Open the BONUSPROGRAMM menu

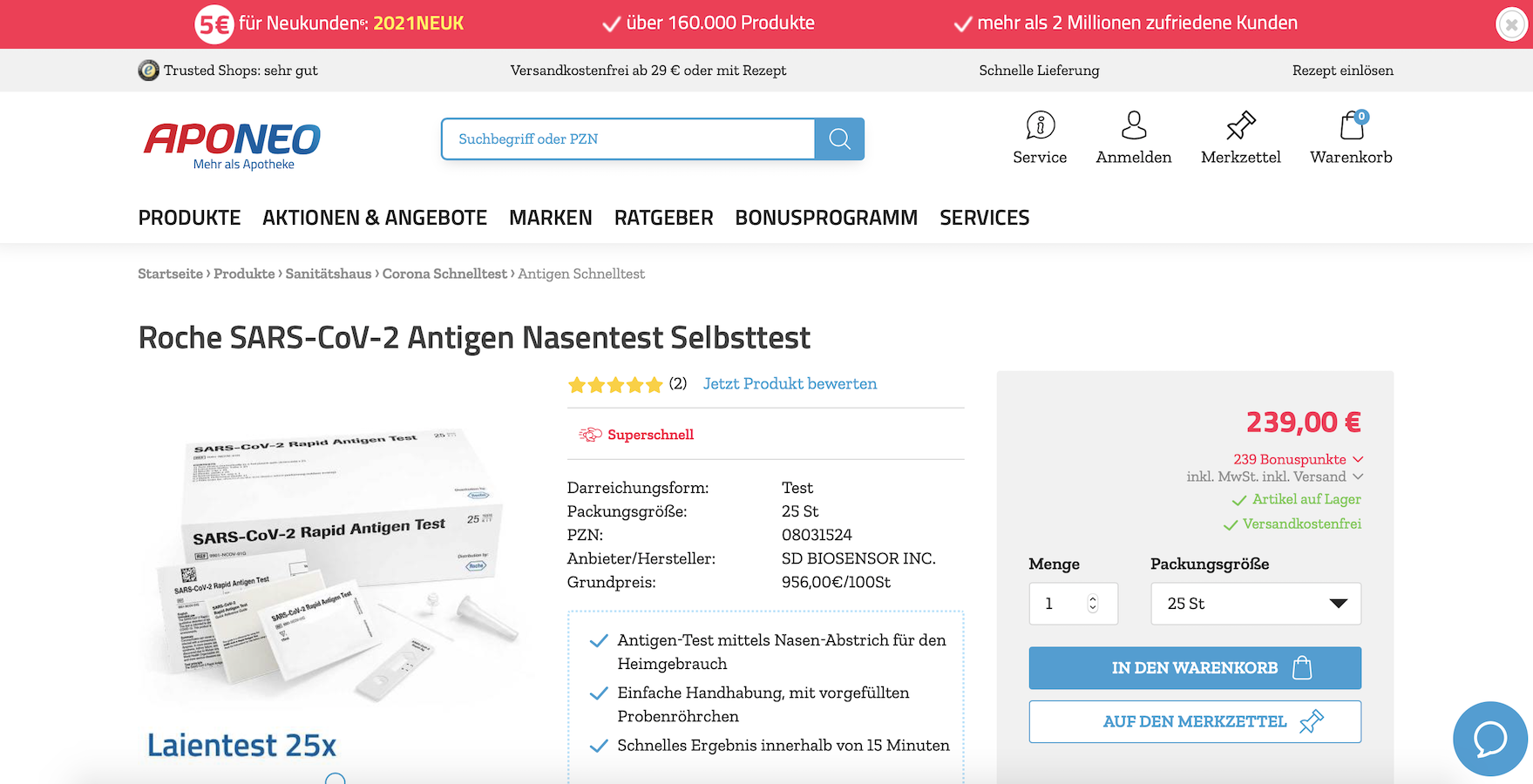tap(826, 218)
